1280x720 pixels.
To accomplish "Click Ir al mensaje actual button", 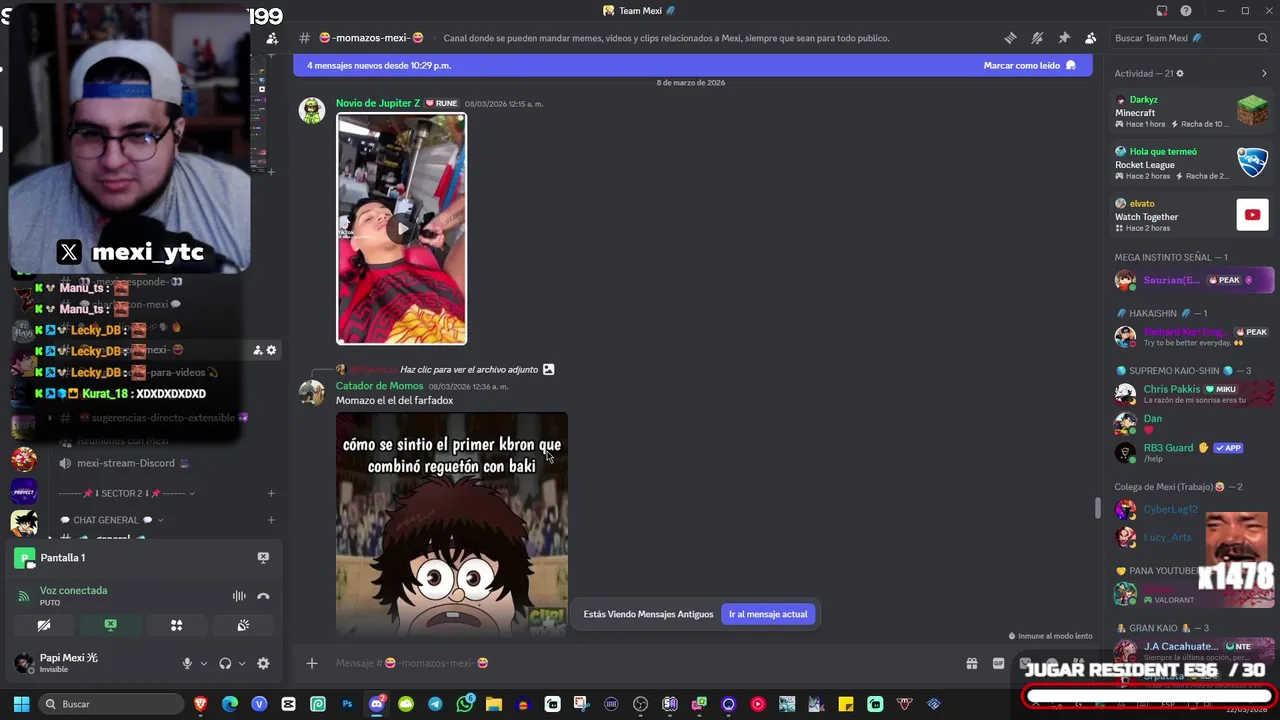I will tap(768, 614).
